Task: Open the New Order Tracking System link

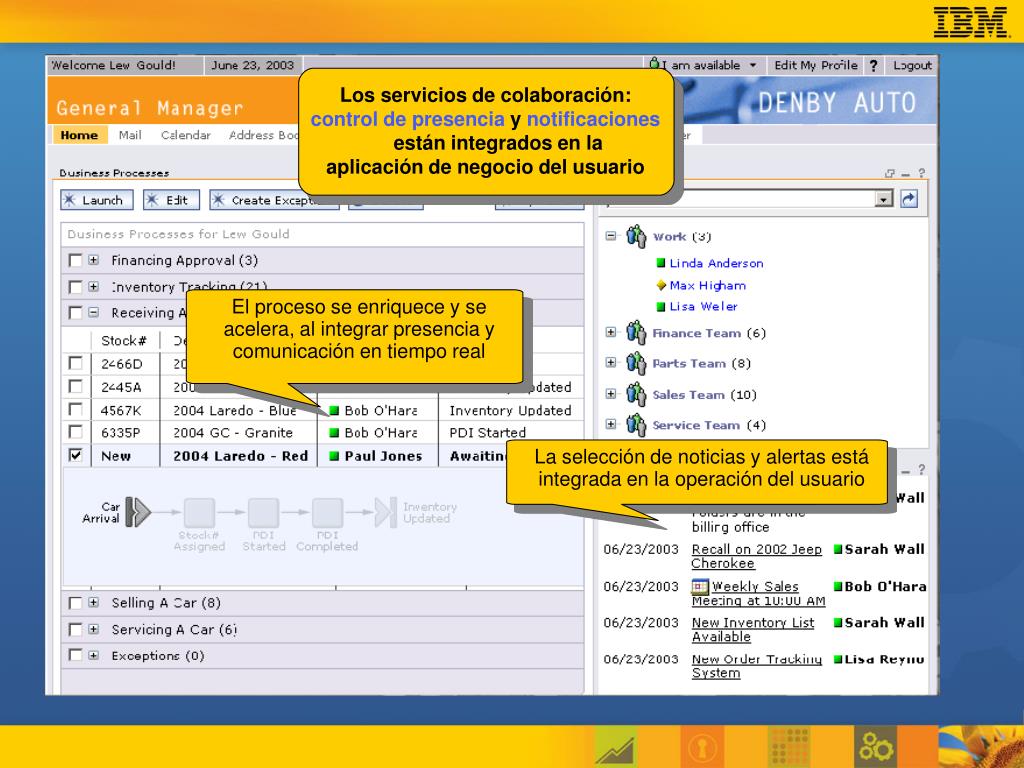Action: point(756,666)
